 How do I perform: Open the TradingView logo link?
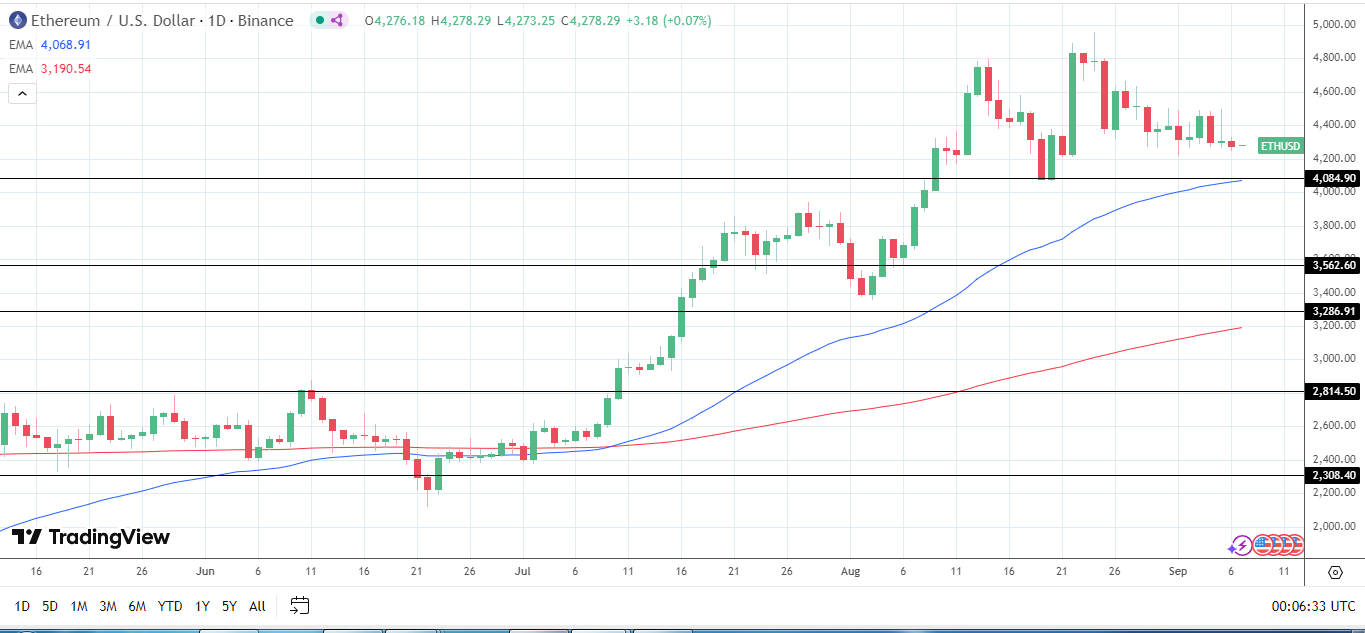[91, 537]
